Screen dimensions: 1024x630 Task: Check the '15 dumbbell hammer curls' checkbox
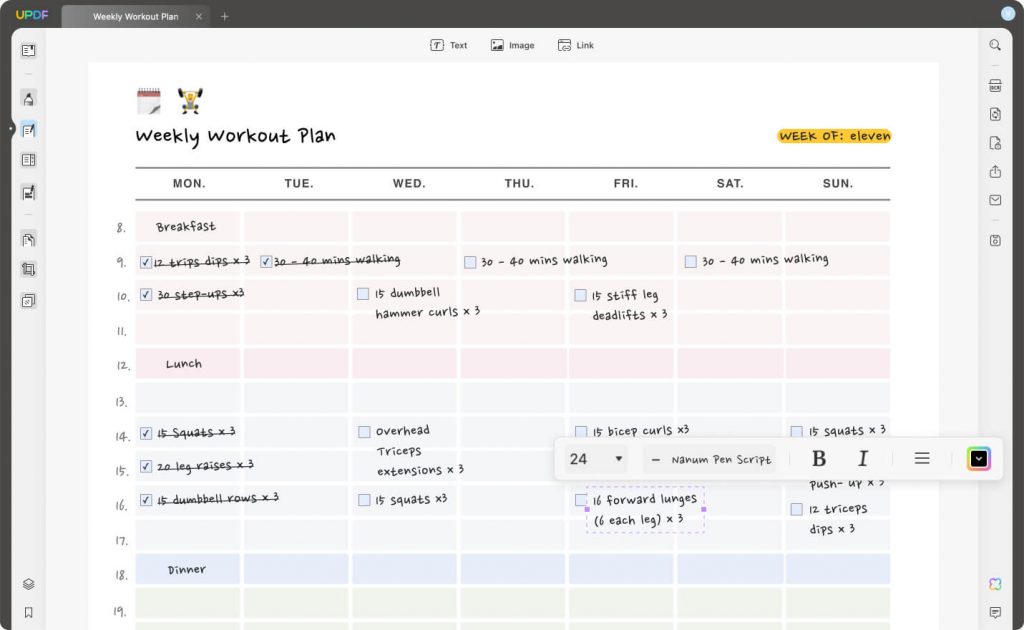tap(363, 293)
